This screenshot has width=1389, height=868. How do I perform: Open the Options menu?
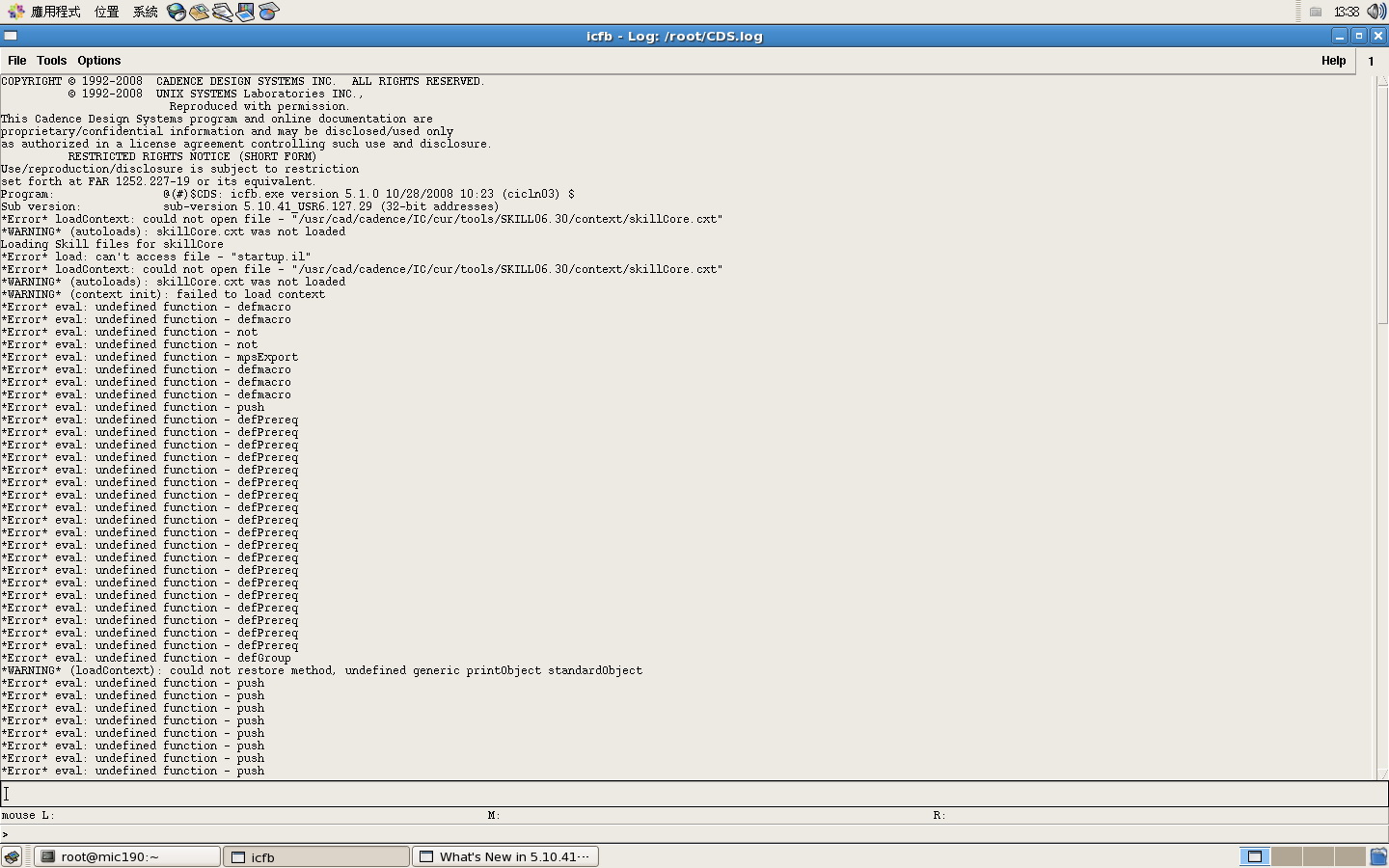pos(99,61)
